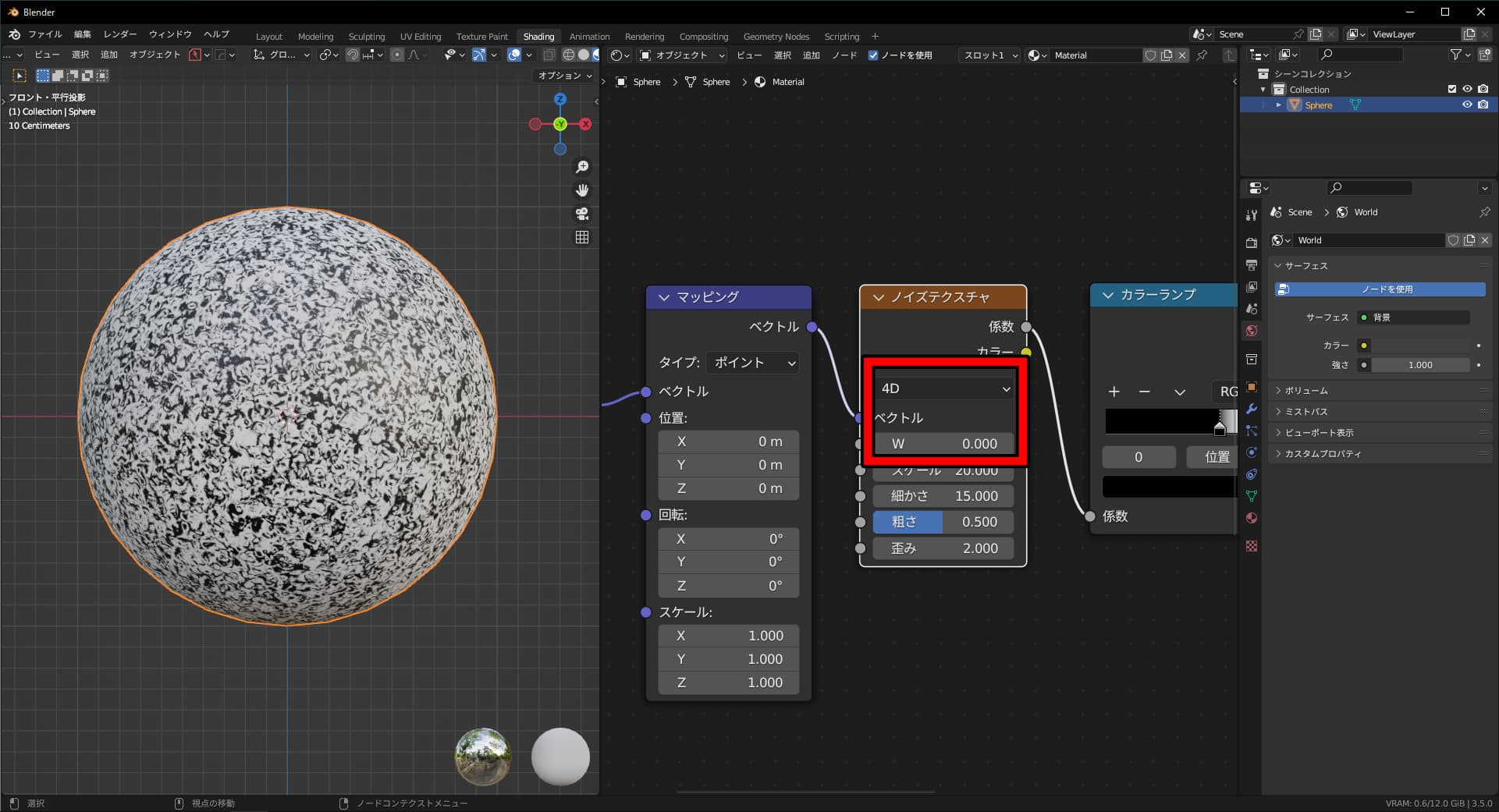Open the Render properties tab
1499x812 pixels.
pyautogui.click(x=1252, y=241)
